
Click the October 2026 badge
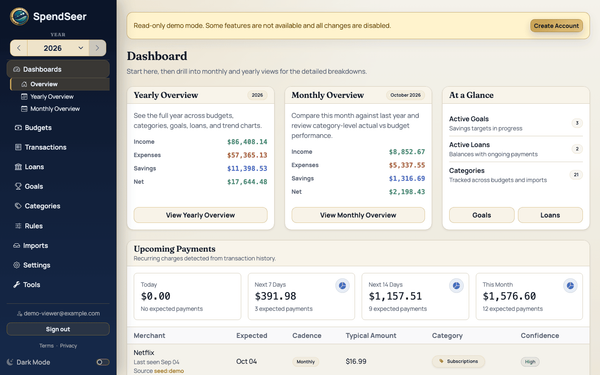point(405,95)
